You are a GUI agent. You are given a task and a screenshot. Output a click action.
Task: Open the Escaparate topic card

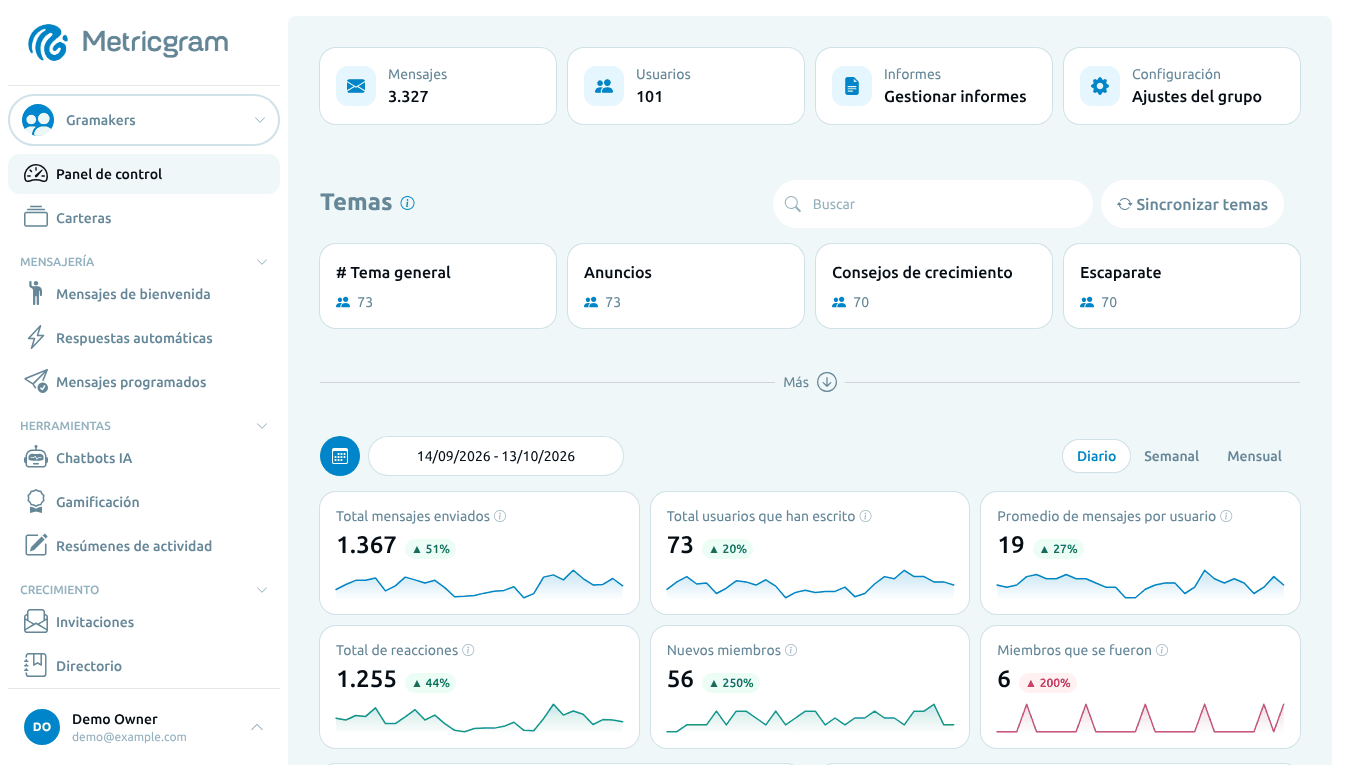click(1182, 286)
